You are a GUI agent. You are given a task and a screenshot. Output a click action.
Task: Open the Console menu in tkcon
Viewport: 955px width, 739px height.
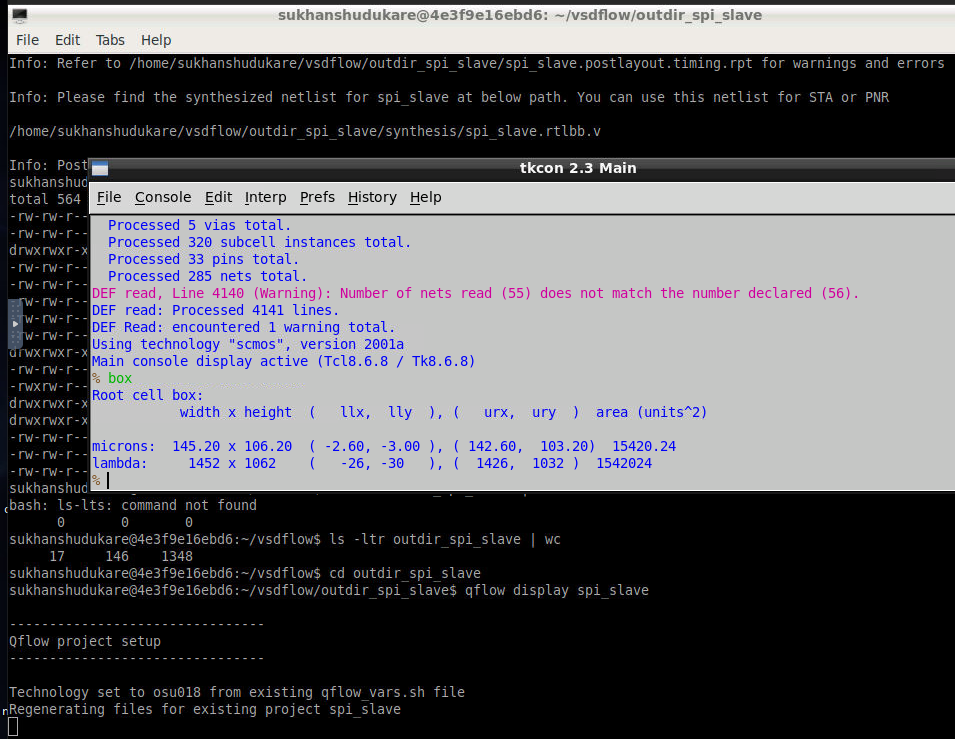162,197
